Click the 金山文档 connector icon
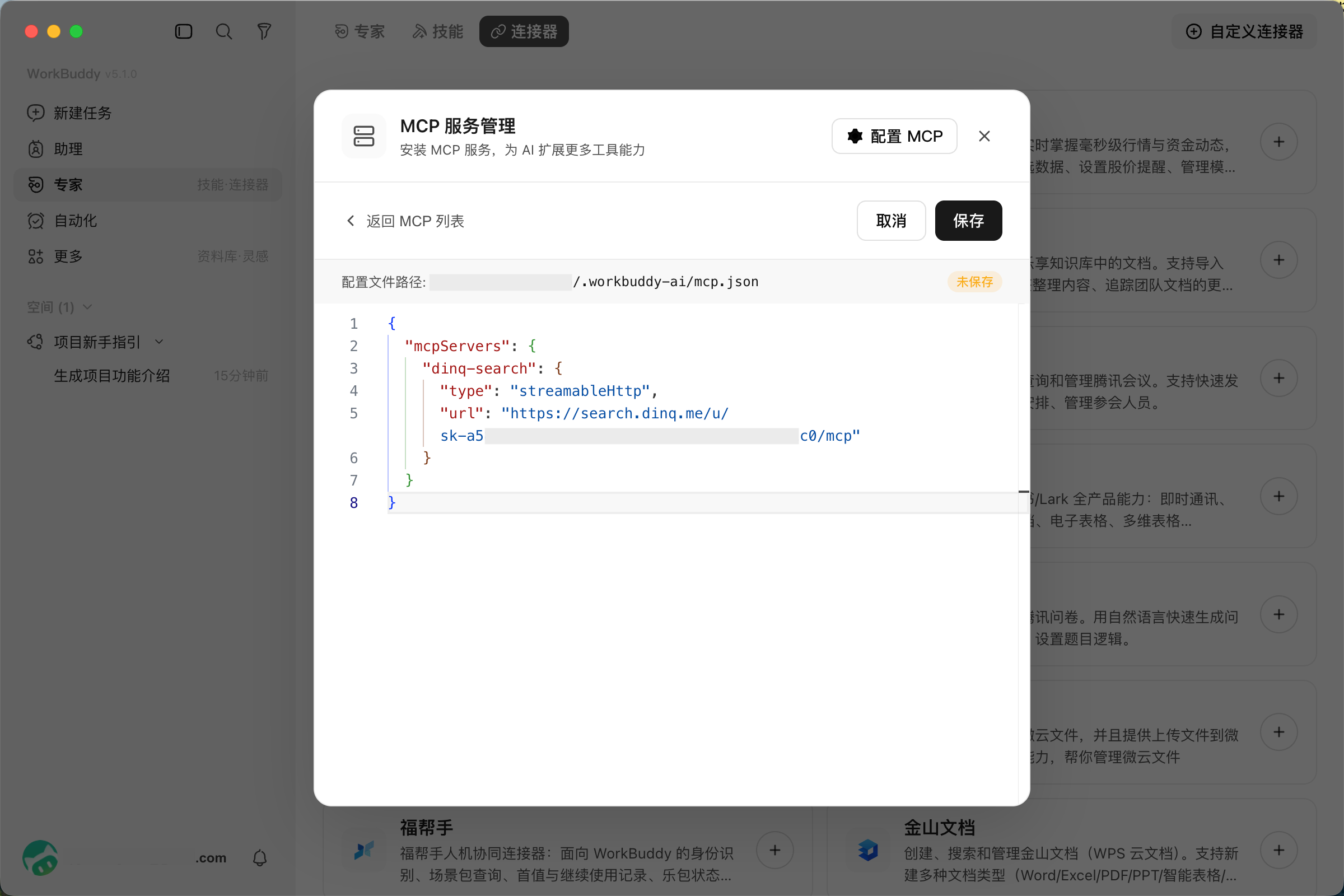The height and width of the screenshot is (896, 1344). coord(868,850)
